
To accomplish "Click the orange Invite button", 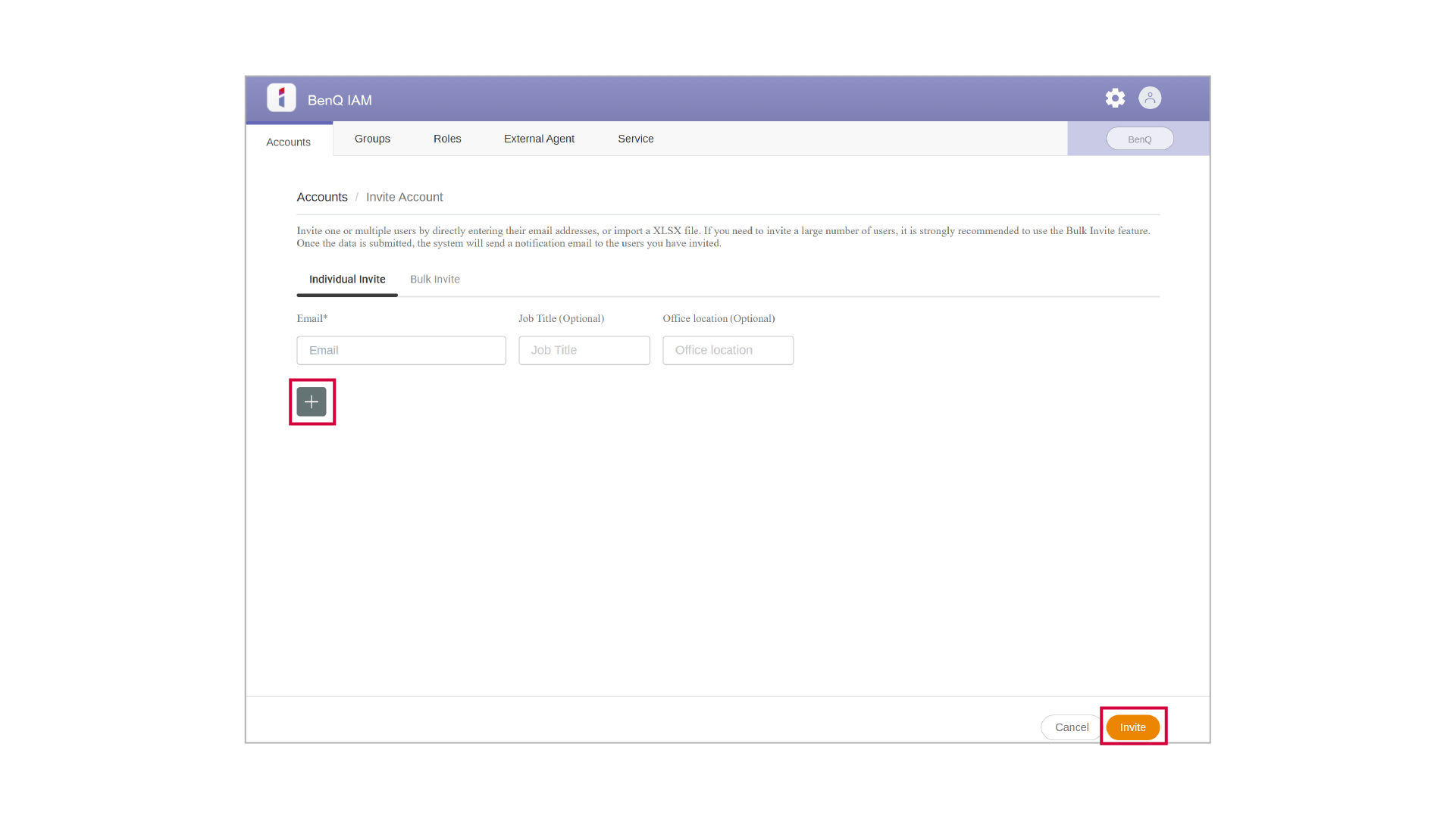I will (x=1132, y=727).
